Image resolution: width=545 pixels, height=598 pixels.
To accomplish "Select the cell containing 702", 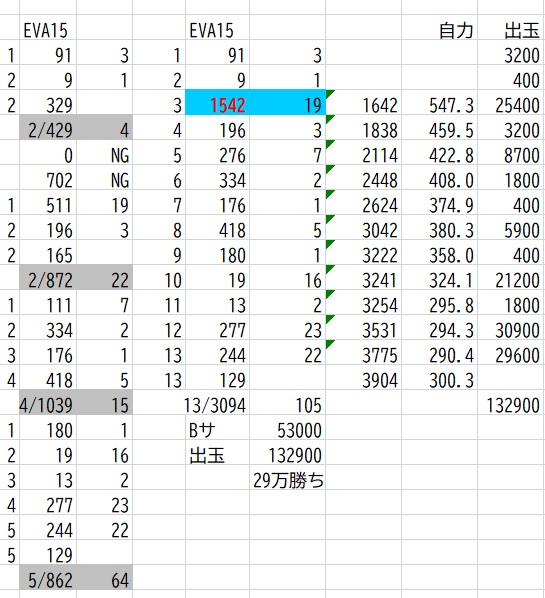I will pos(48,180).
